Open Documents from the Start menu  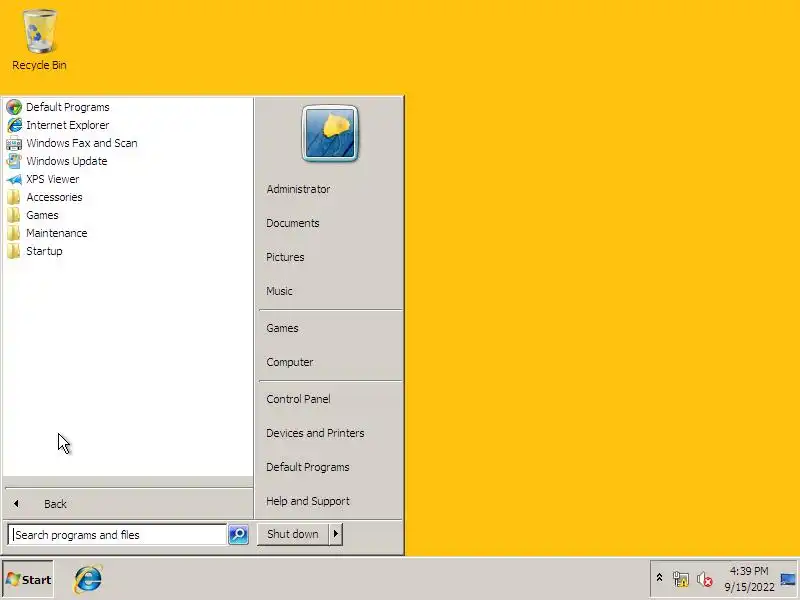[x=293, y=223]
